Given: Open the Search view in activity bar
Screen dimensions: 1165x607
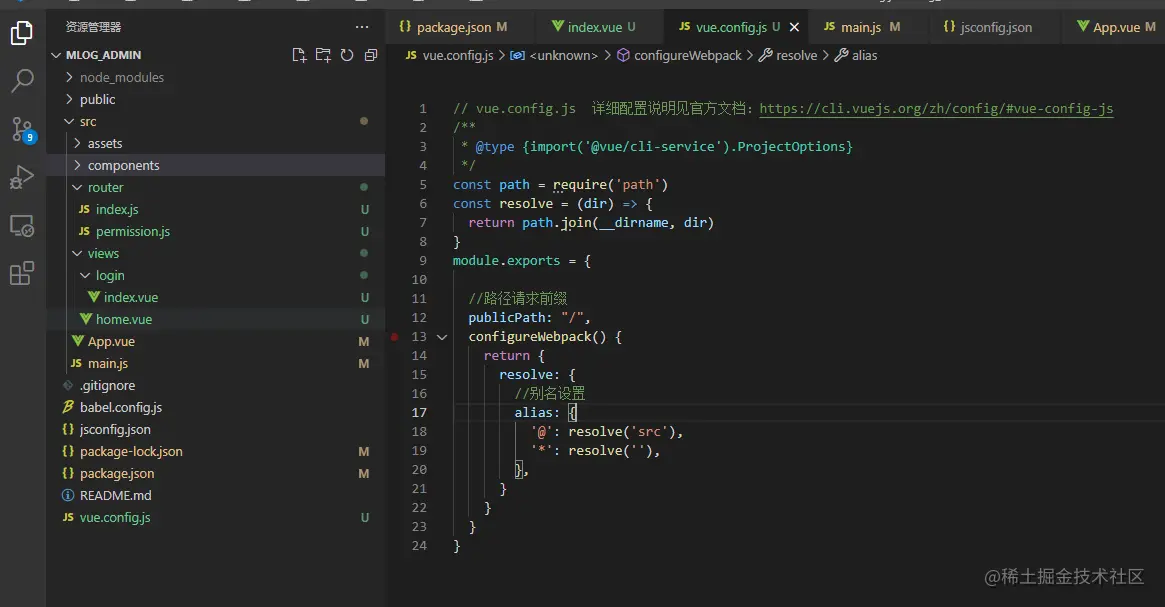Looking at the screenshot, I should click(x=22, y=80).
